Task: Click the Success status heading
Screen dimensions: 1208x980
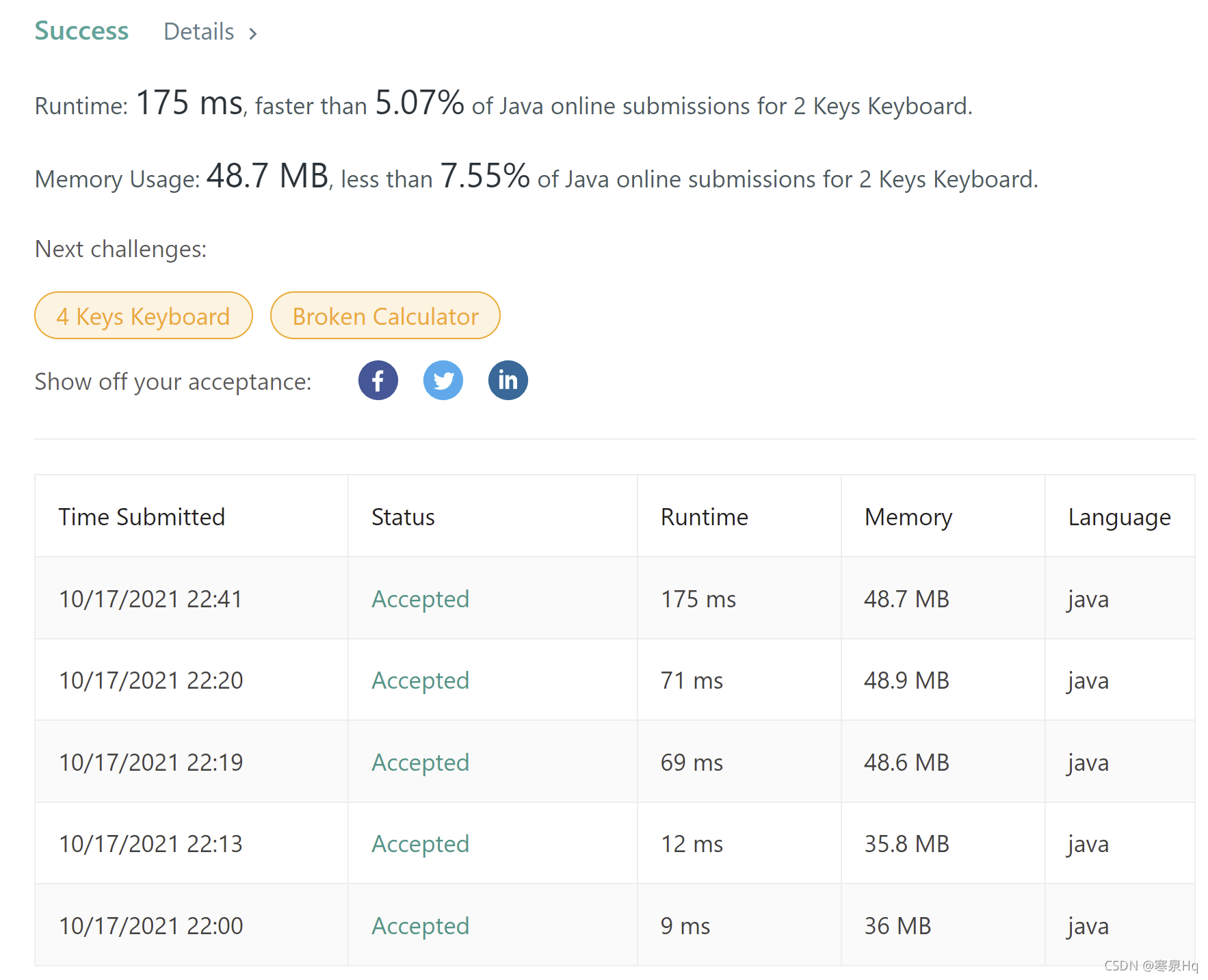Action: click(x=81, y=31)
